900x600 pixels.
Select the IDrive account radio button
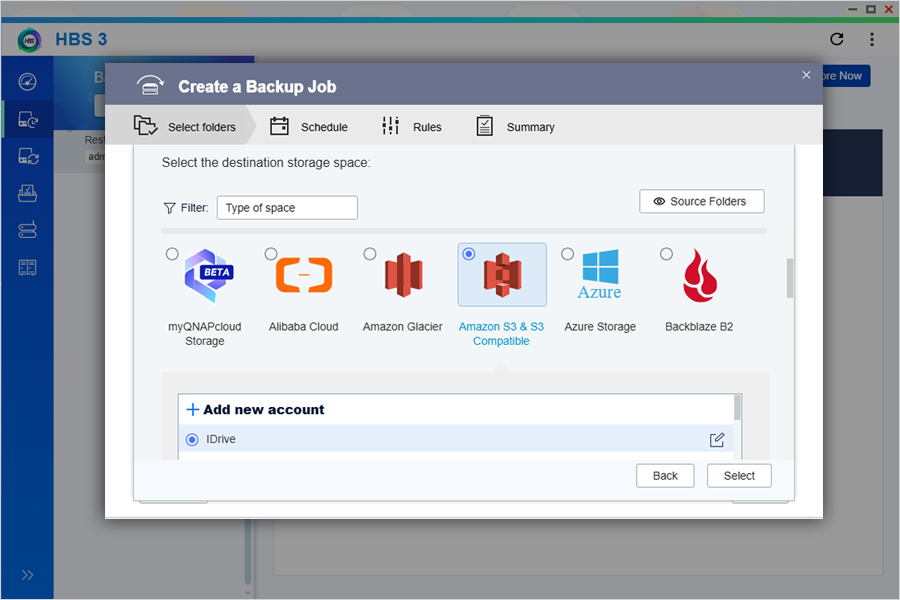click(192, 440)
